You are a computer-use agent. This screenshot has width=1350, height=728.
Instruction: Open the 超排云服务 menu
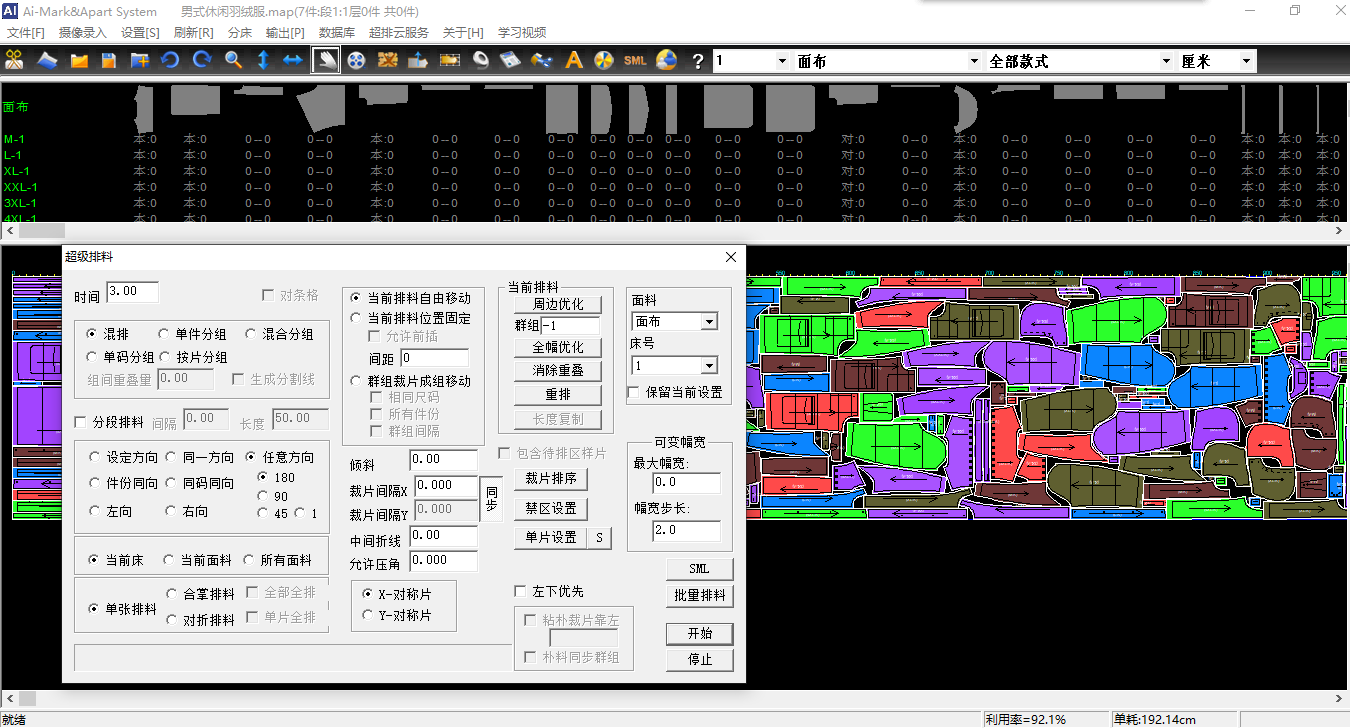click(398, 33)
